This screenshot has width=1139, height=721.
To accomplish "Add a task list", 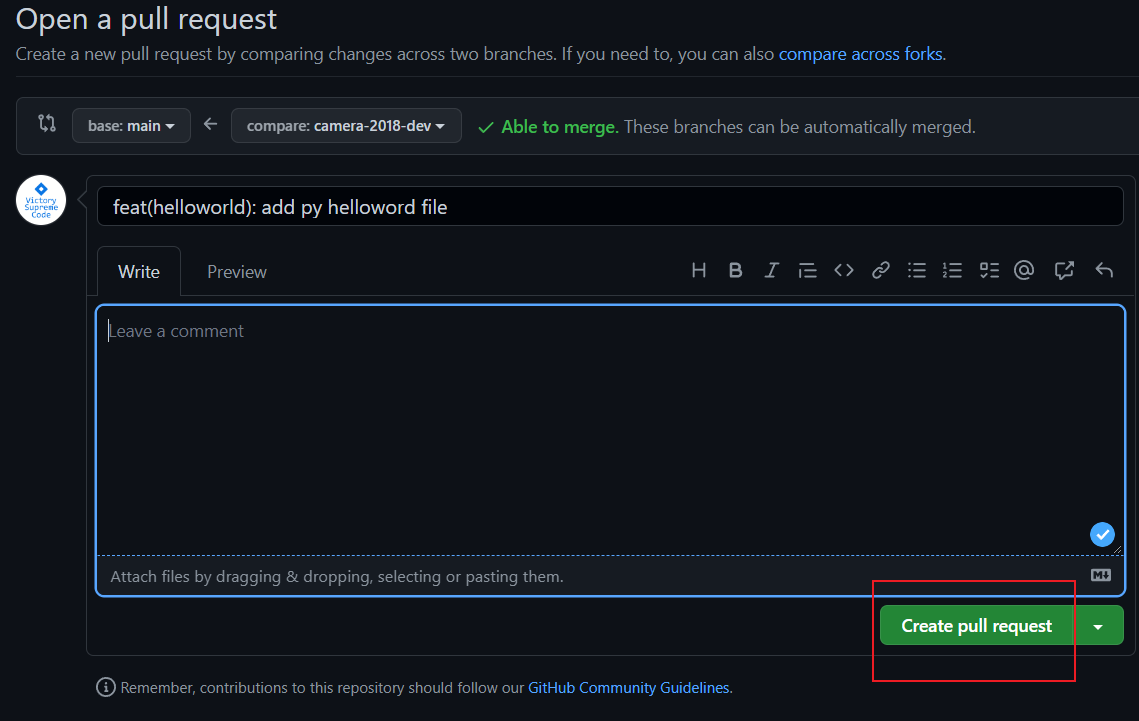I will pos(989,270).
